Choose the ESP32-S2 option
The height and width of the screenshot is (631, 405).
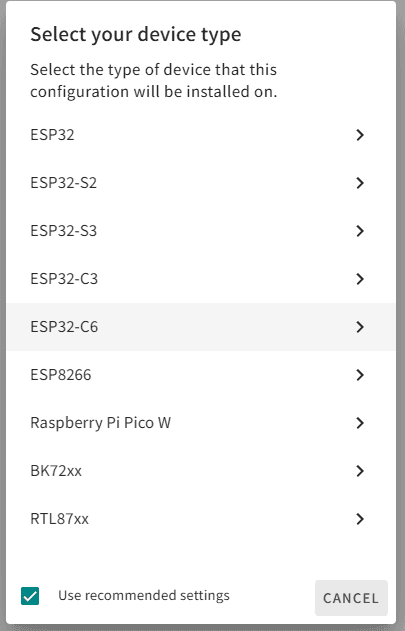coord(201,183)
